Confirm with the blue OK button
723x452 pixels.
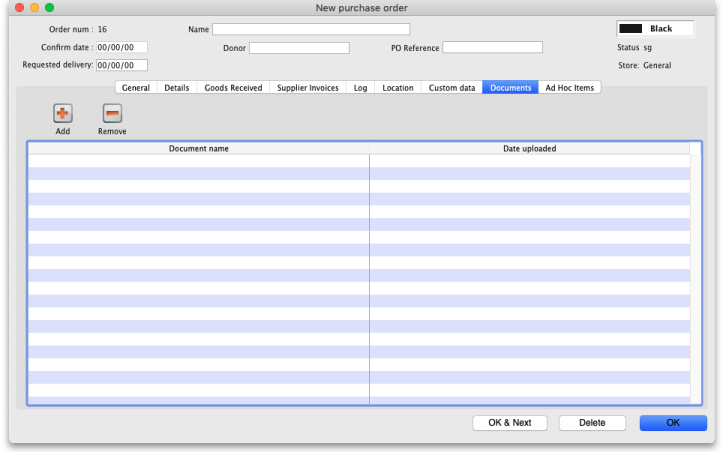[672, 423]
